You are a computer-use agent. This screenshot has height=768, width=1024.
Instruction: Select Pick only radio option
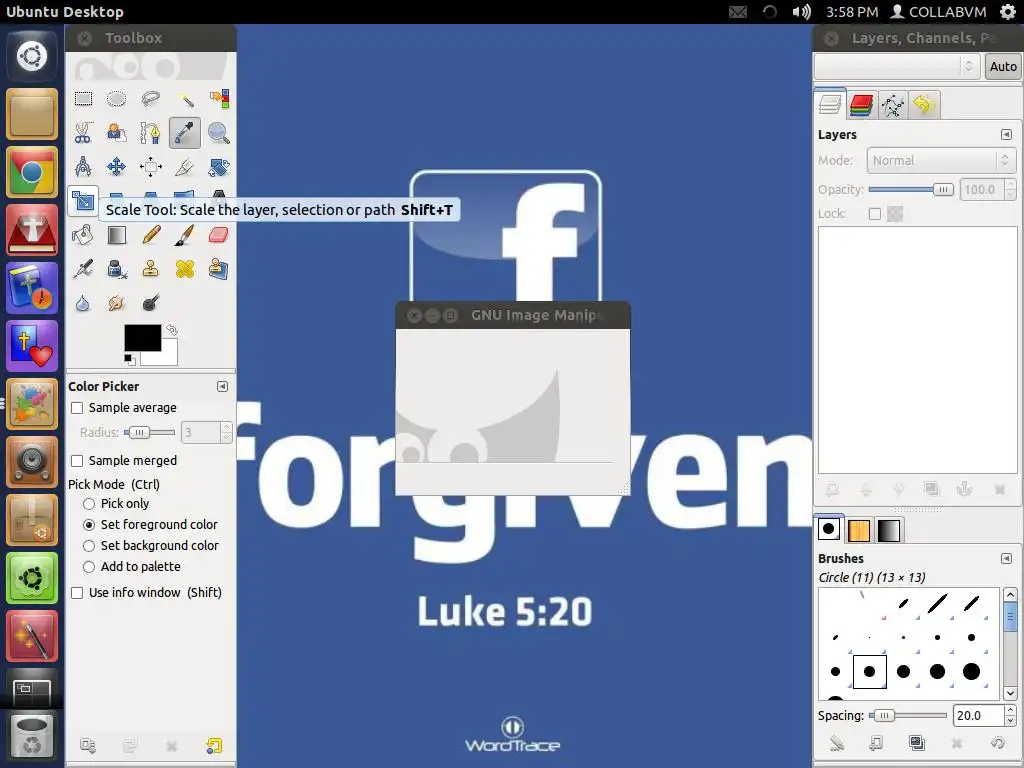point(89,504)
